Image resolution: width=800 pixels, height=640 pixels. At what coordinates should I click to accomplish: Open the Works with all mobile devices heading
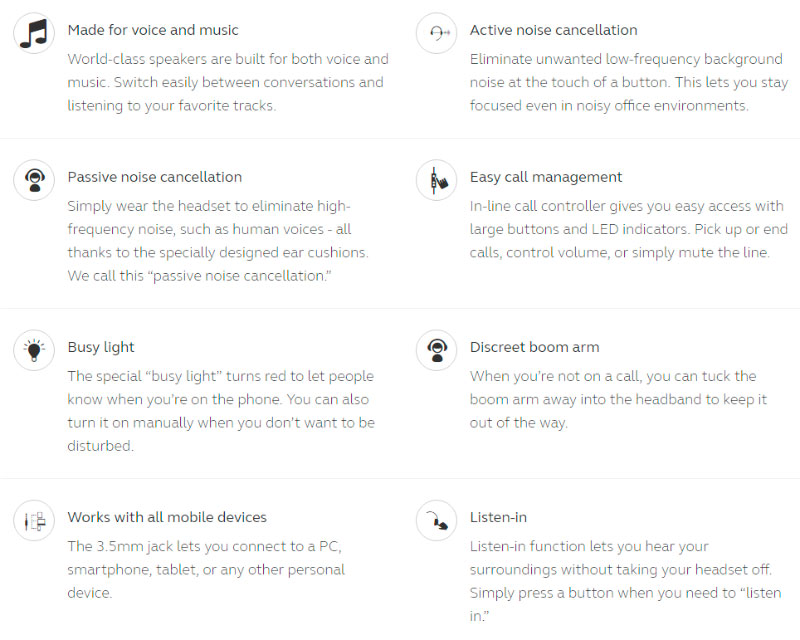point(167,517)
